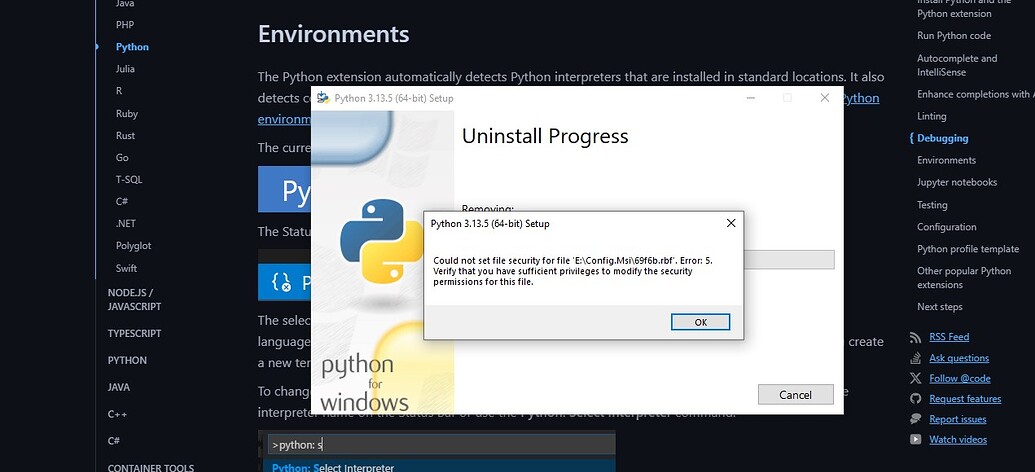Click the GitHub icon beside Request features
The height and width of the screenshot is (472, 1035).
click(x=916, y=399)
